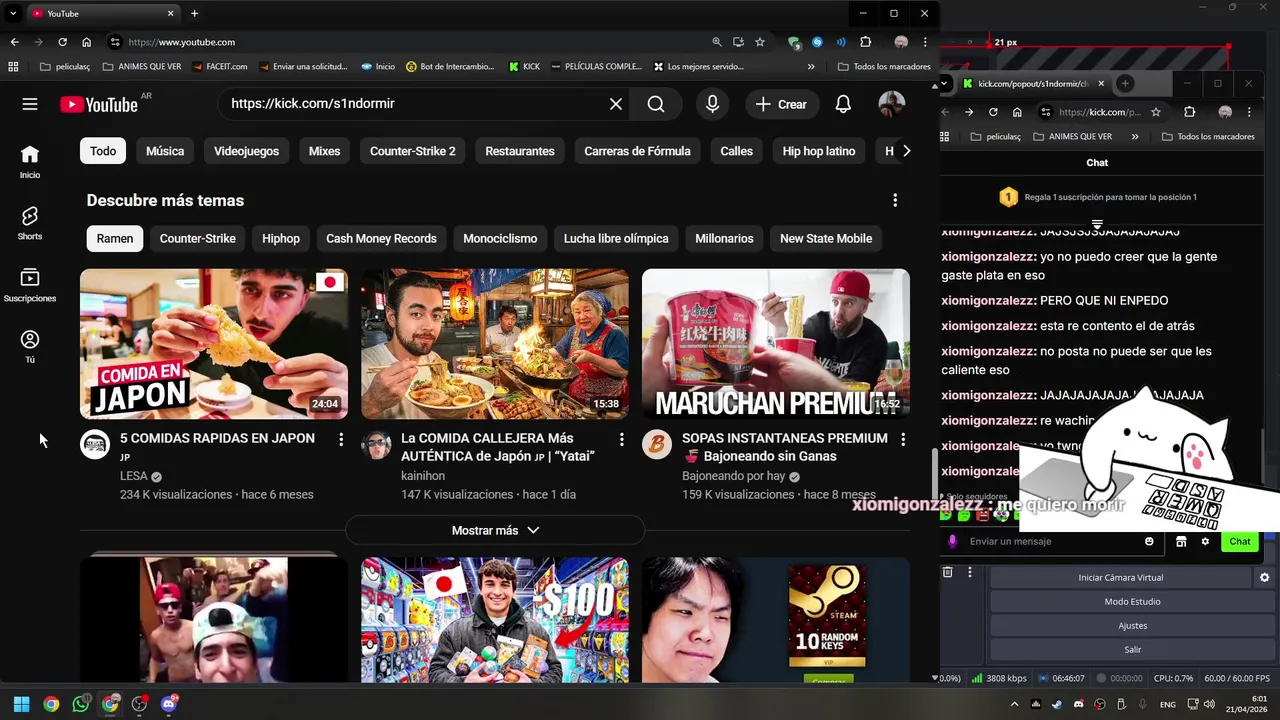Open Ajustes in OBS controls

point(1132,625)
